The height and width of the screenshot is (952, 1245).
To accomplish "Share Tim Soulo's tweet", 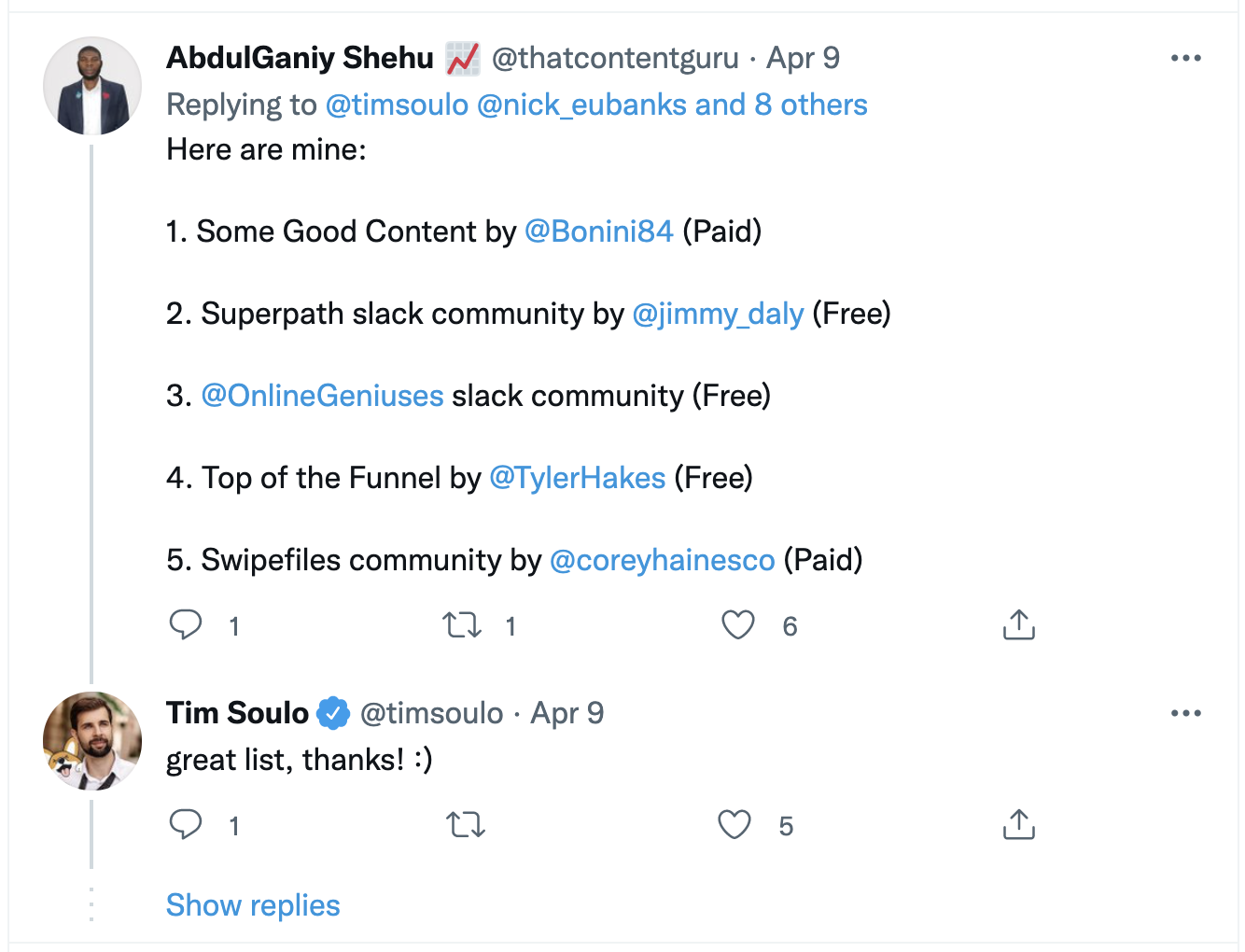I will click(1018, 824).
